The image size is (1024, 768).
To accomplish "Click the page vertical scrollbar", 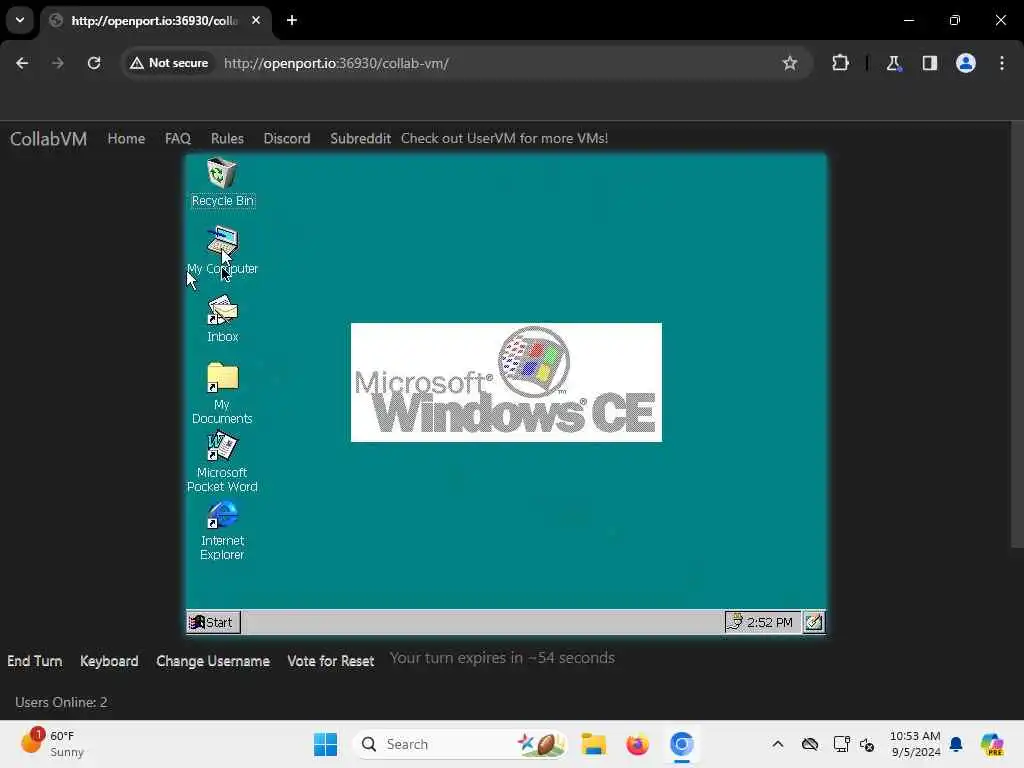I will tap(1017, 334).
